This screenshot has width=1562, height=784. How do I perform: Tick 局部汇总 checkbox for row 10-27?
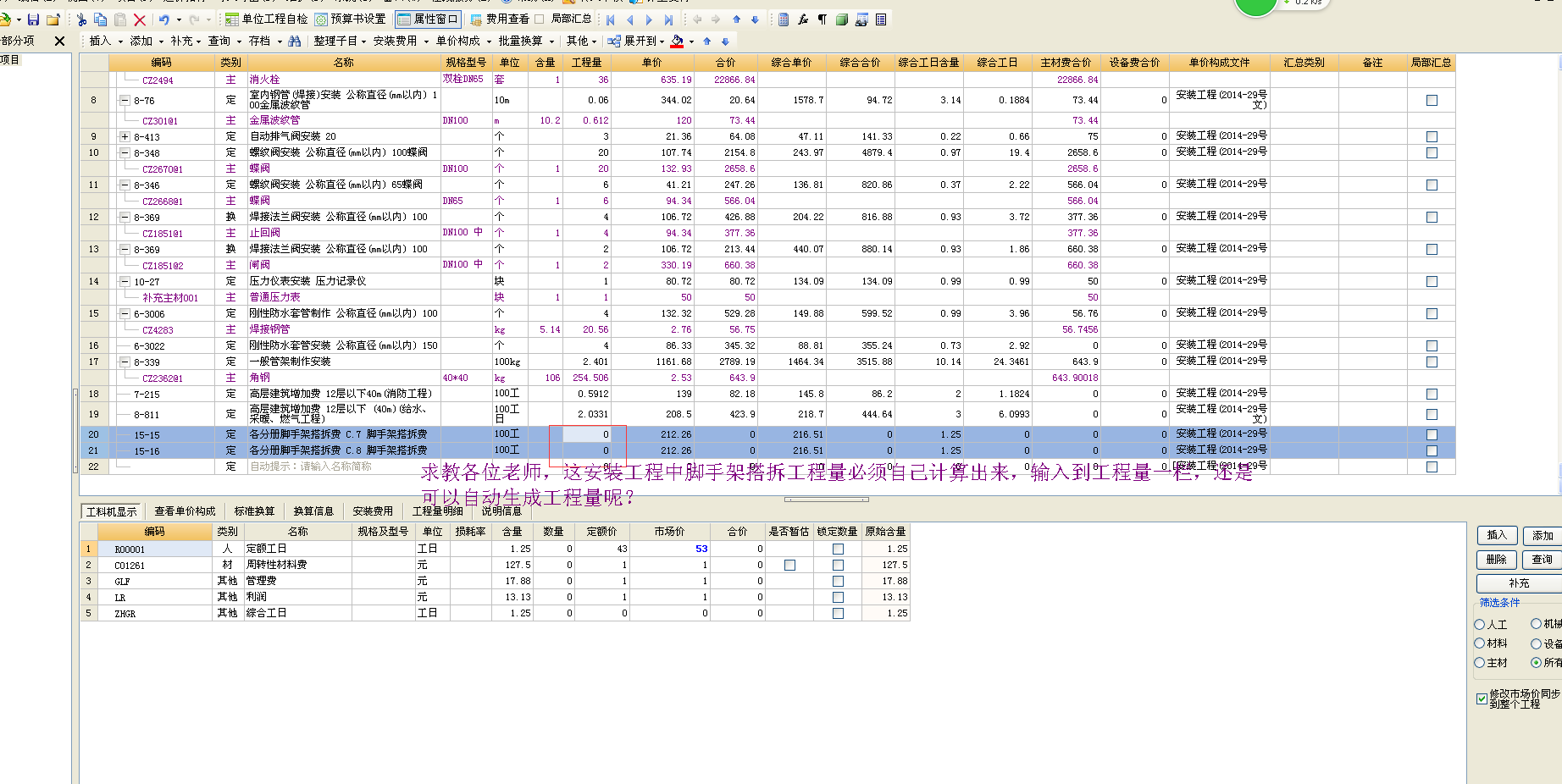click(x=1432, y=281)
